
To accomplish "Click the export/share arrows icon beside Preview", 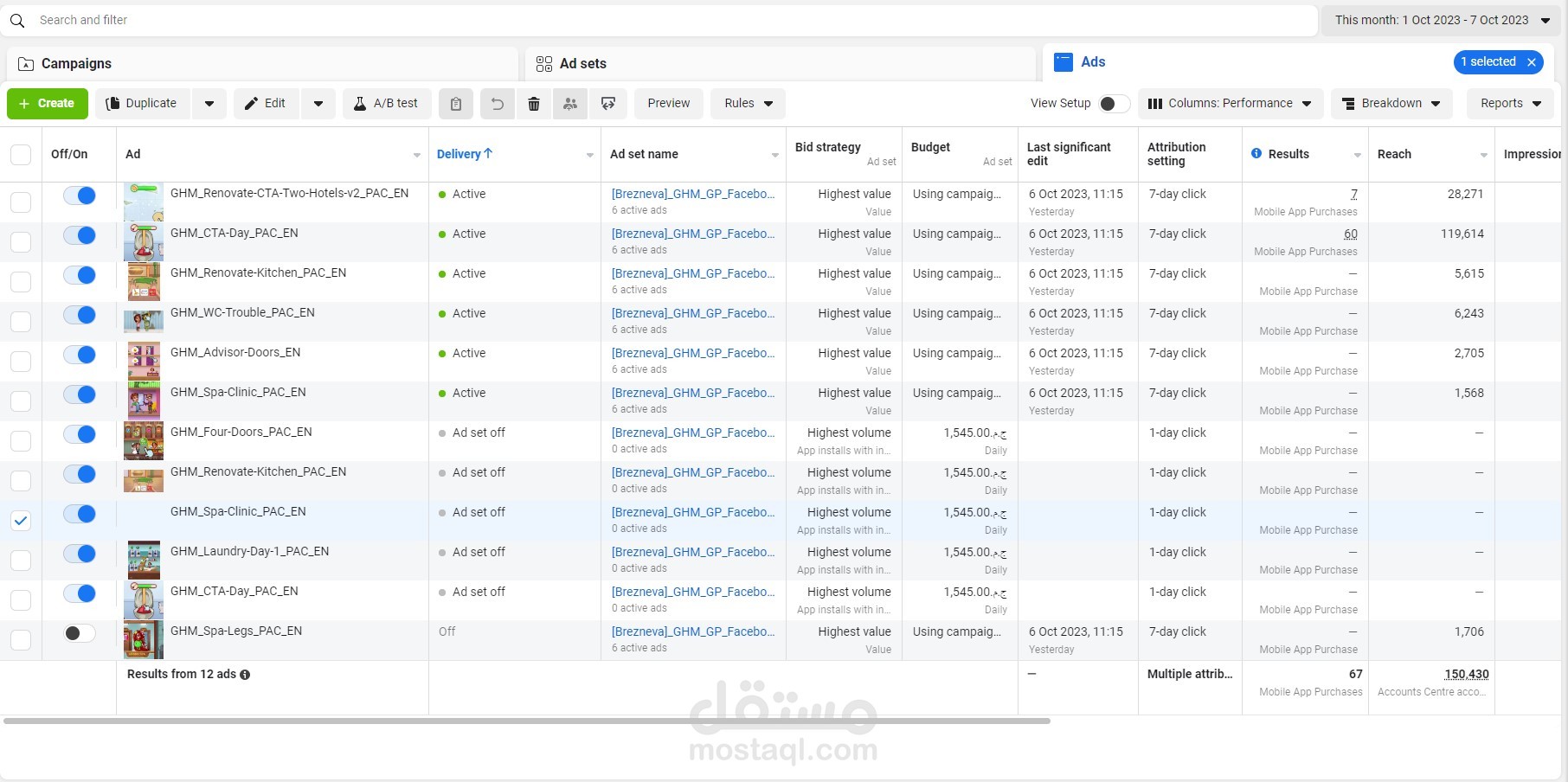I will click(x=608, y=104).
